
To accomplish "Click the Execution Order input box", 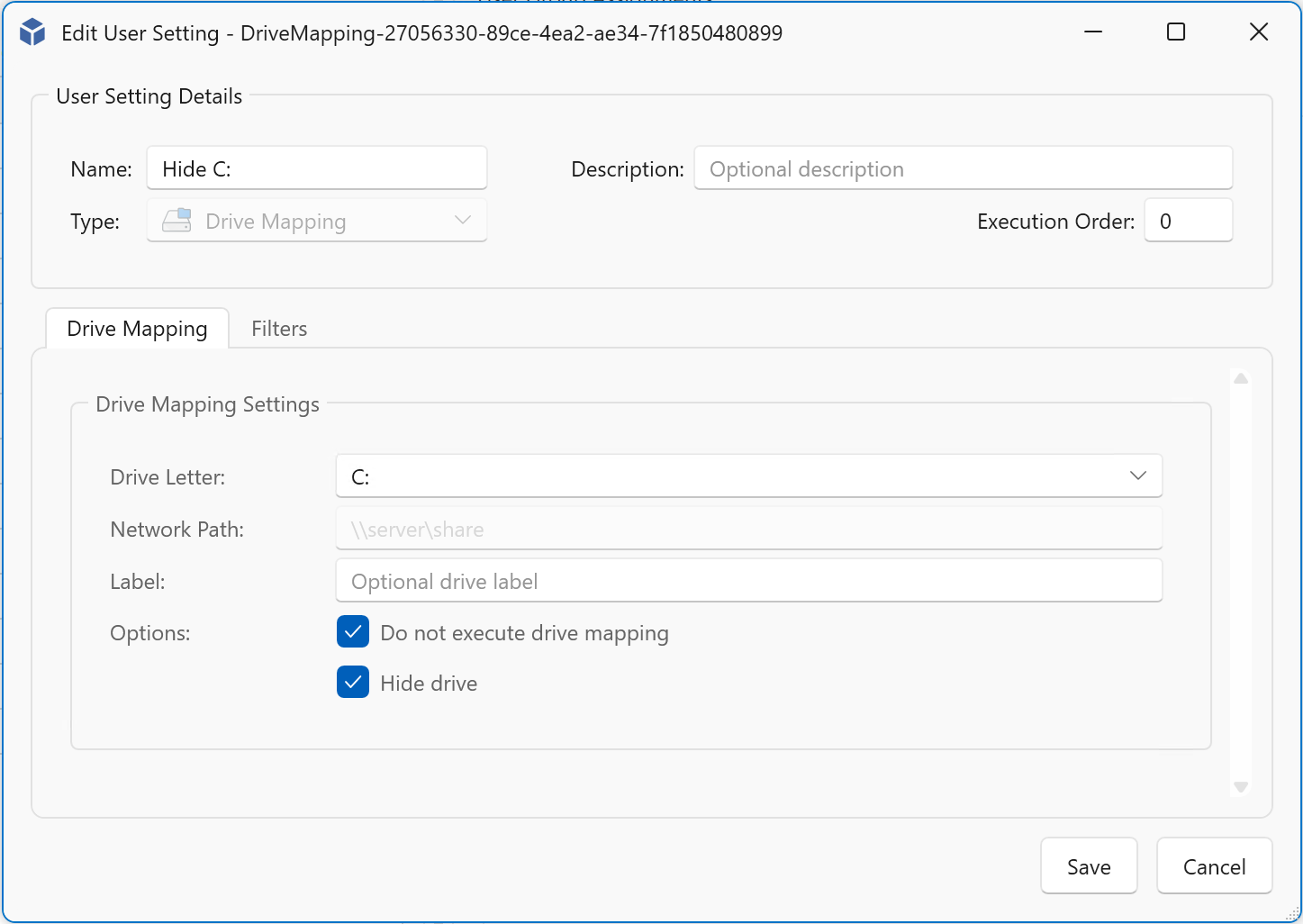I will click(1187, 222).
